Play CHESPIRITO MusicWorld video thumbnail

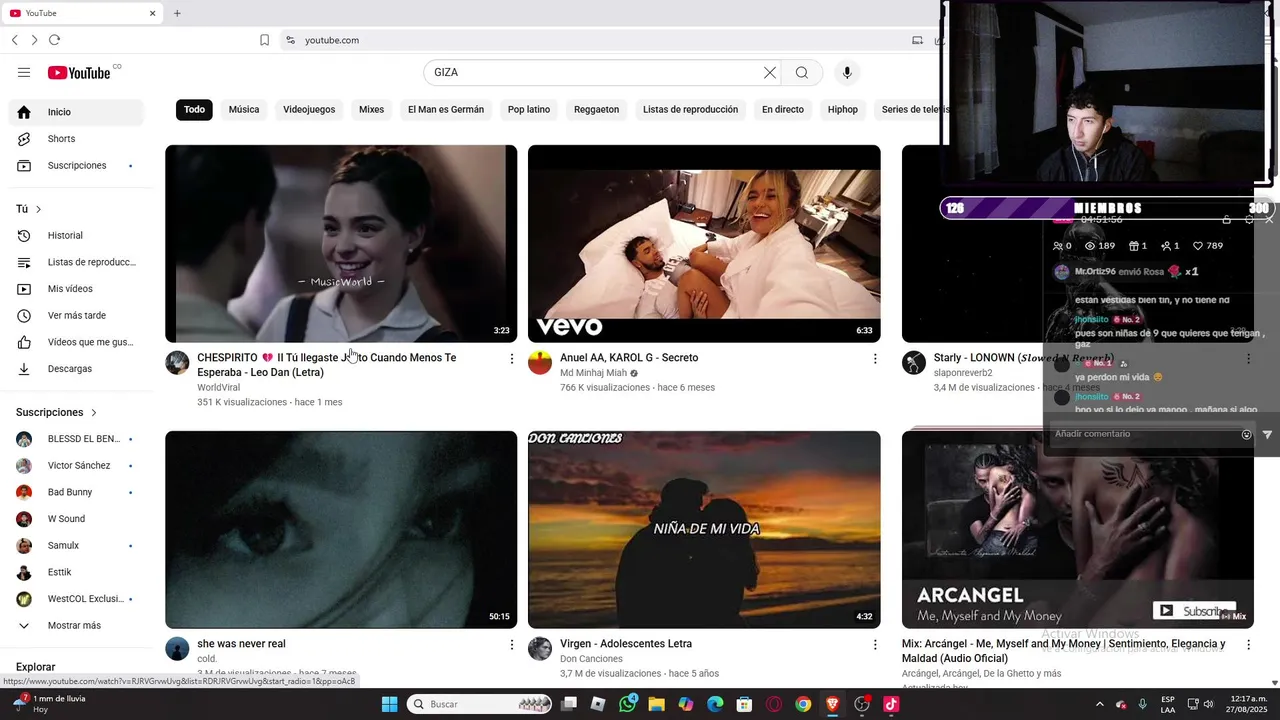[x=341, y=243]
